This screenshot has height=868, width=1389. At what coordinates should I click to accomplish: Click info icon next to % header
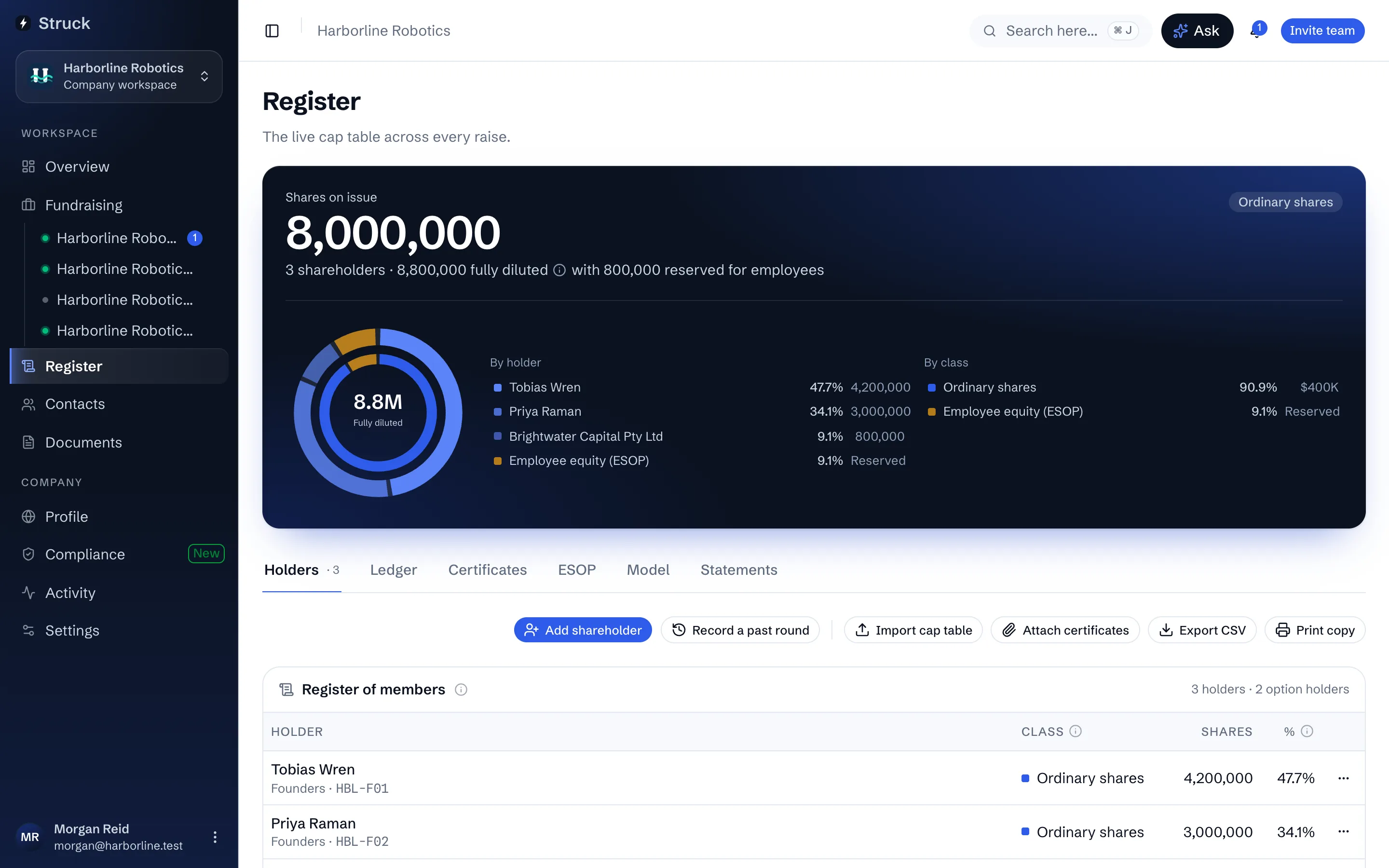coord(1307,732)
